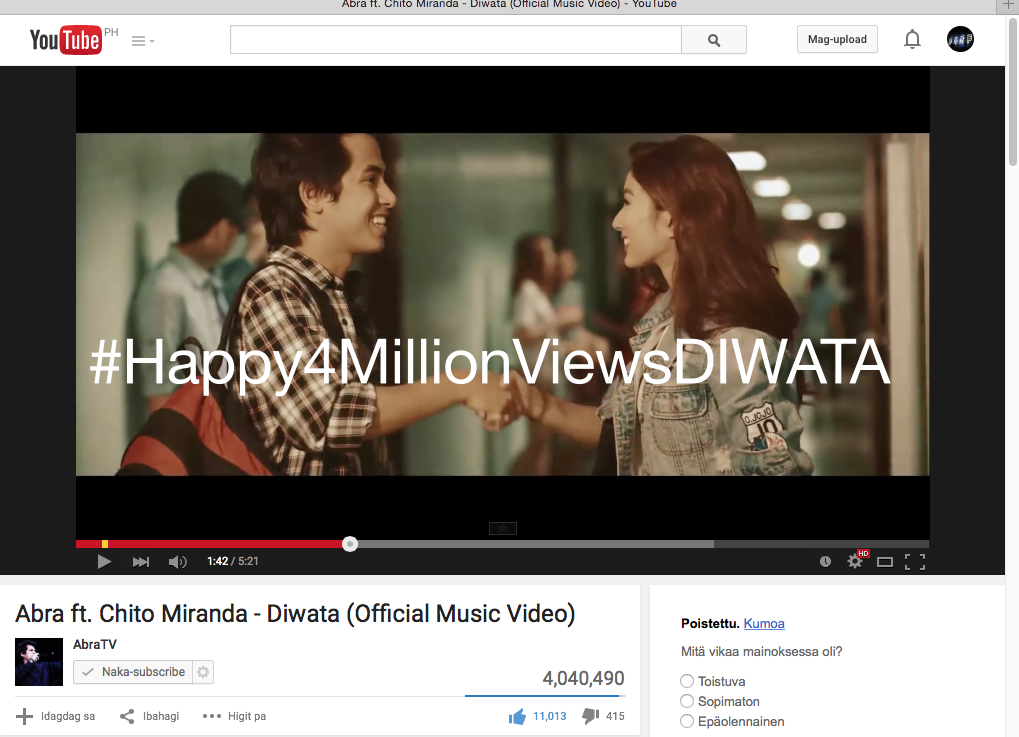This screenshot has width=1019, height=737.
Task: Dislike the video with the thumbs down
Action: pos(591,716)
